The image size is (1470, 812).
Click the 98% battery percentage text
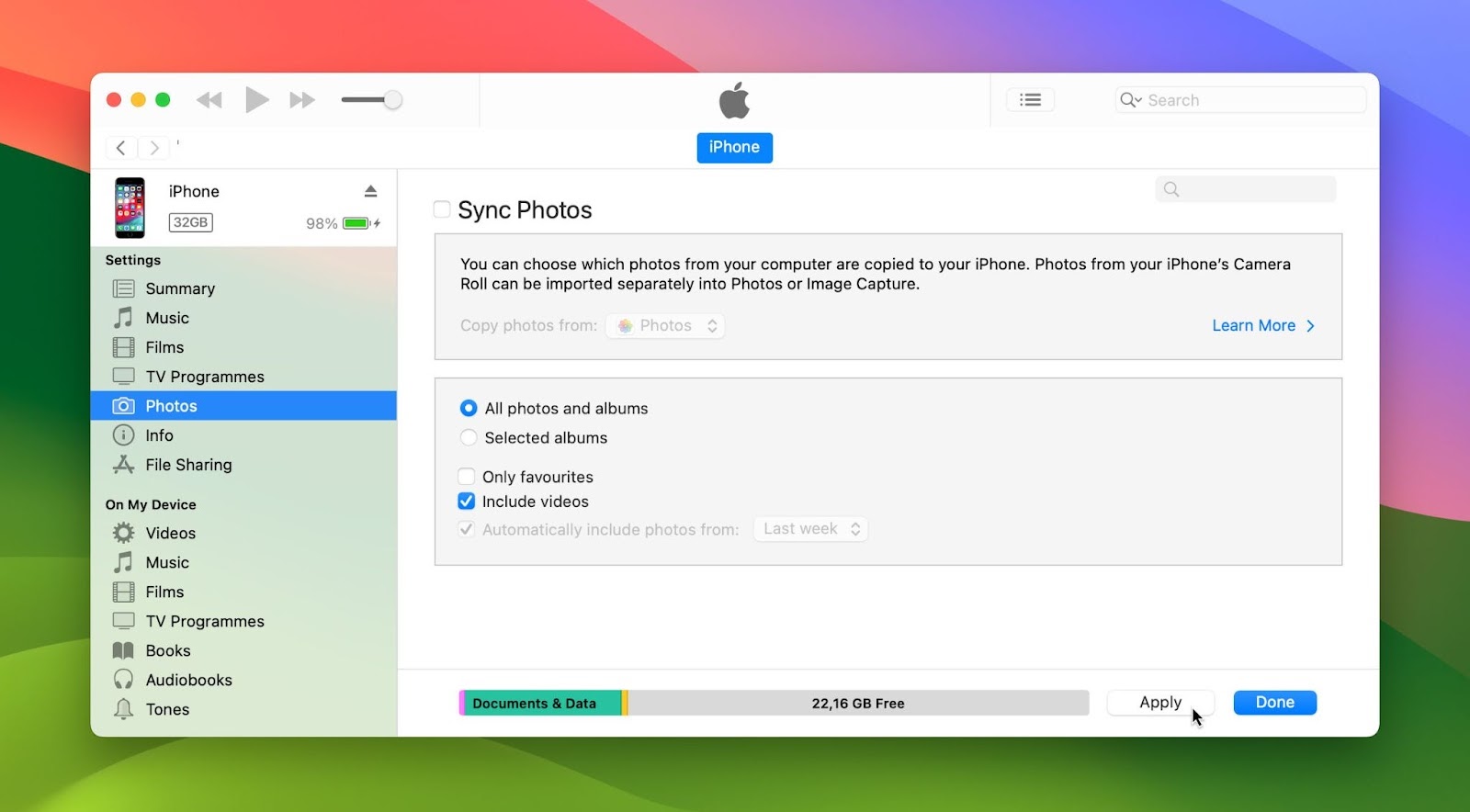[322, 223]
